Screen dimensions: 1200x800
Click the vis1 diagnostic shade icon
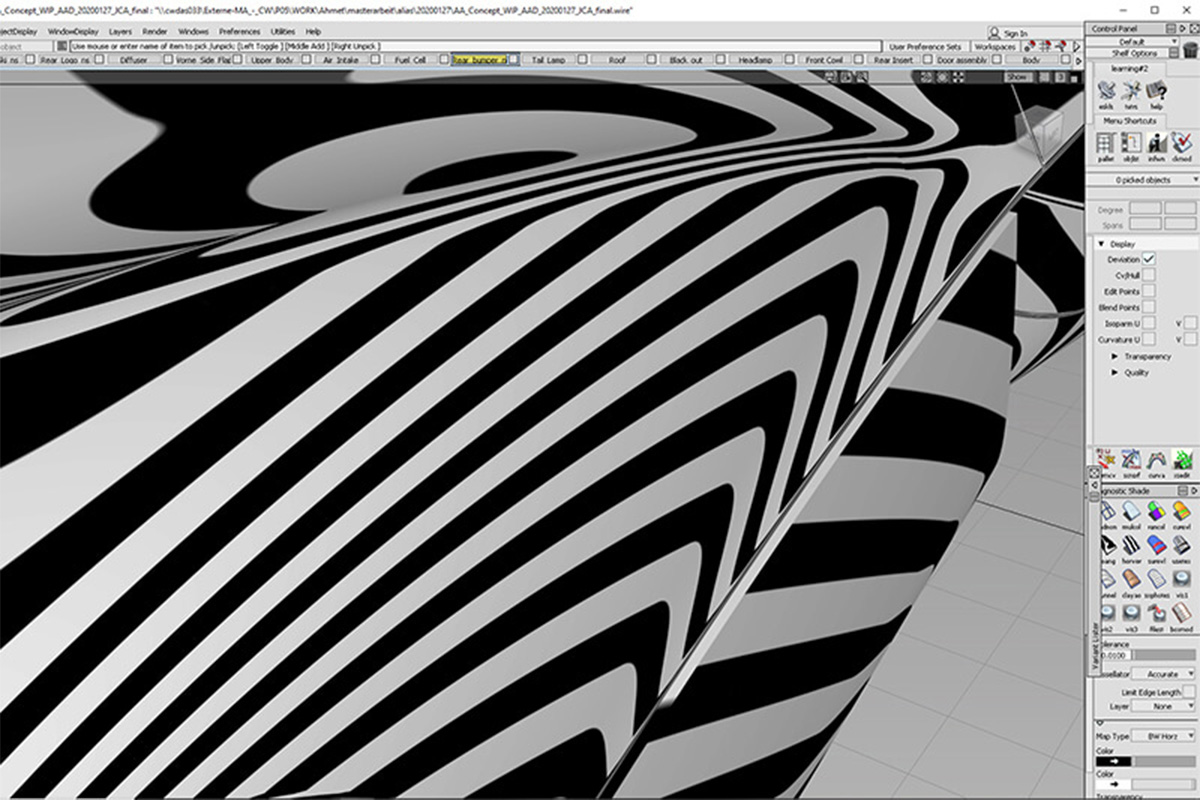tap(1182, 579)
